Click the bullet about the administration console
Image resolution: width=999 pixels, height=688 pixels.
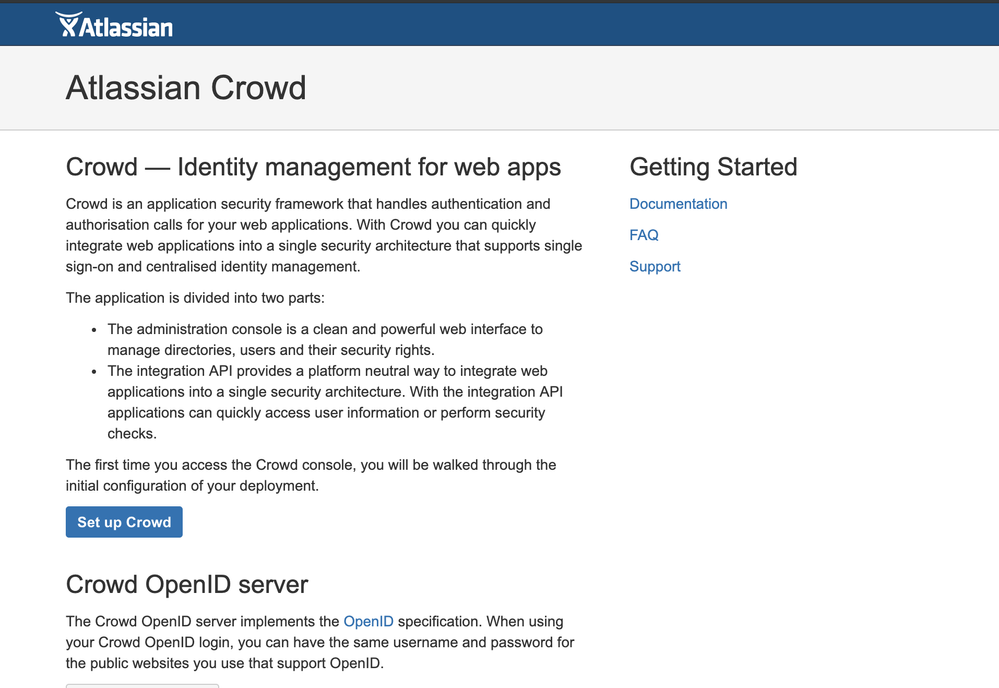(x=325, y=340)
